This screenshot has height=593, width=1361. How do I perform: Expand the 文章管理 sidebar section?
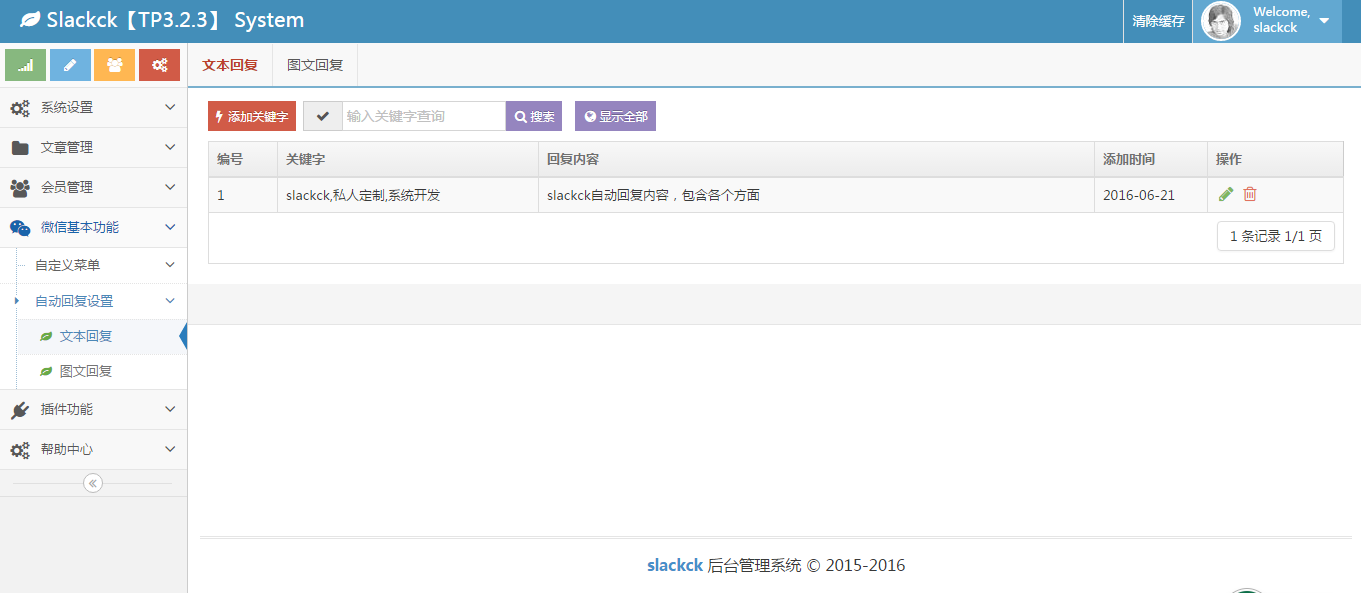coord(93,147)
